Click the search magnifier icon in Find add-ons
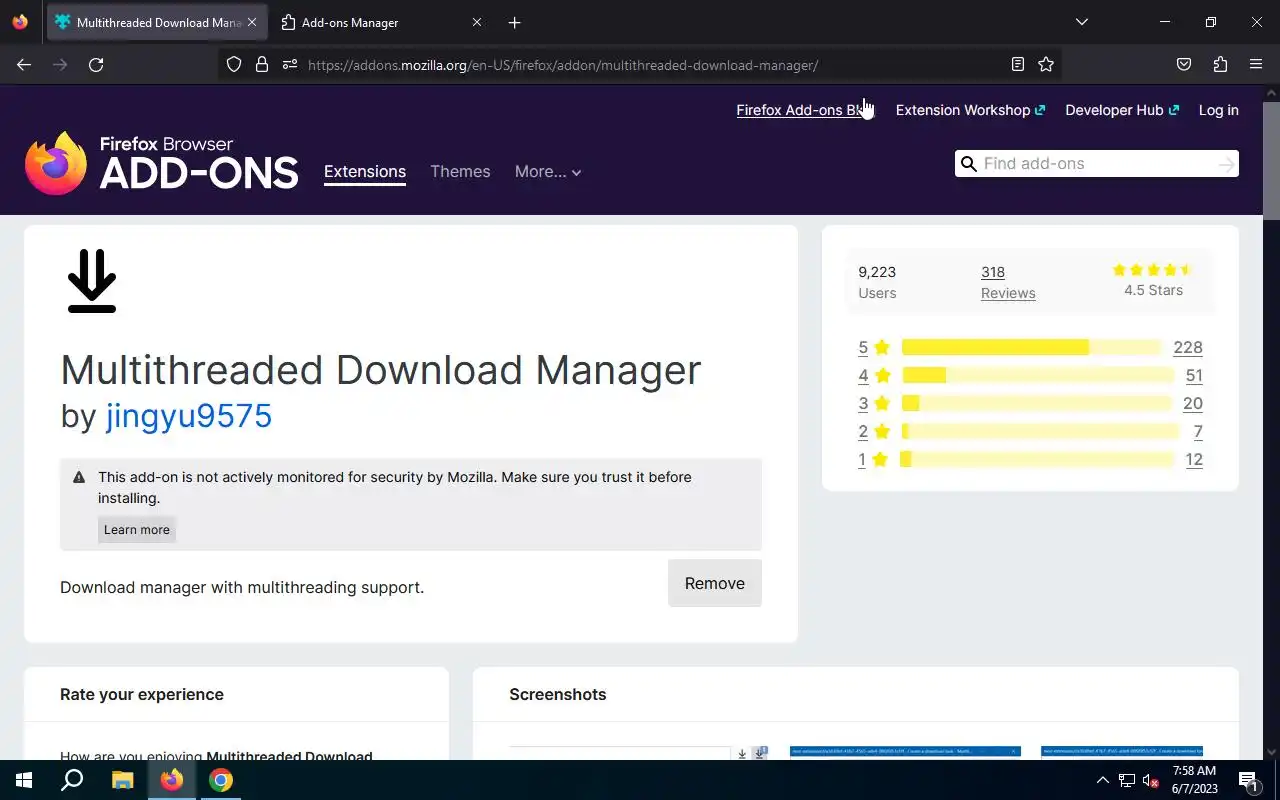The image size is (1280, 800). pyautogui.click(x=968, y=164)
